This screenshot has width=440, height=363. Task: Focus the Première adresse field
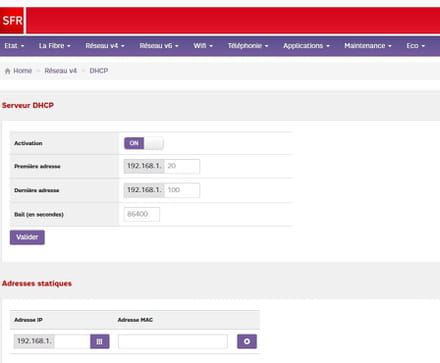pyautogui.click(x=182, y=166)
